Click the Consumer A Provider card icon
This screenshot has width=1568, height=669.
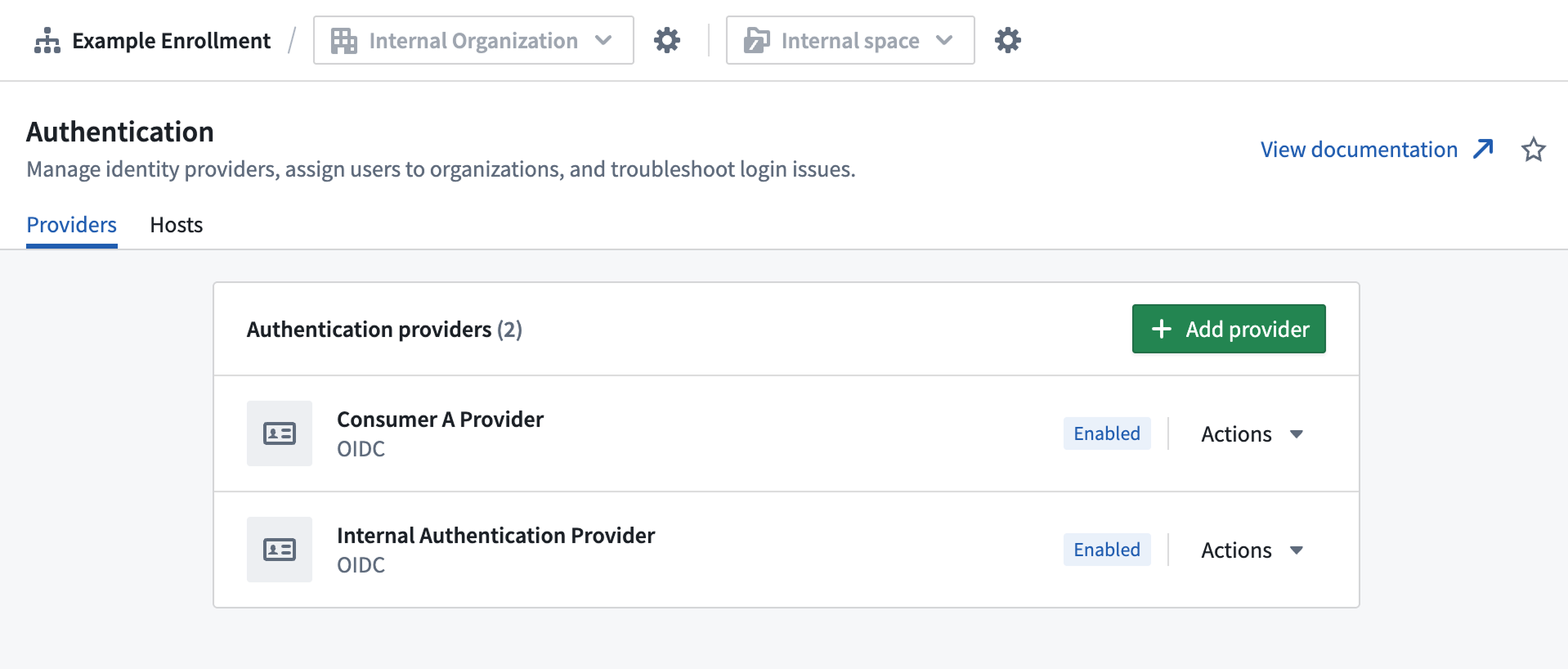coord(280,433)
